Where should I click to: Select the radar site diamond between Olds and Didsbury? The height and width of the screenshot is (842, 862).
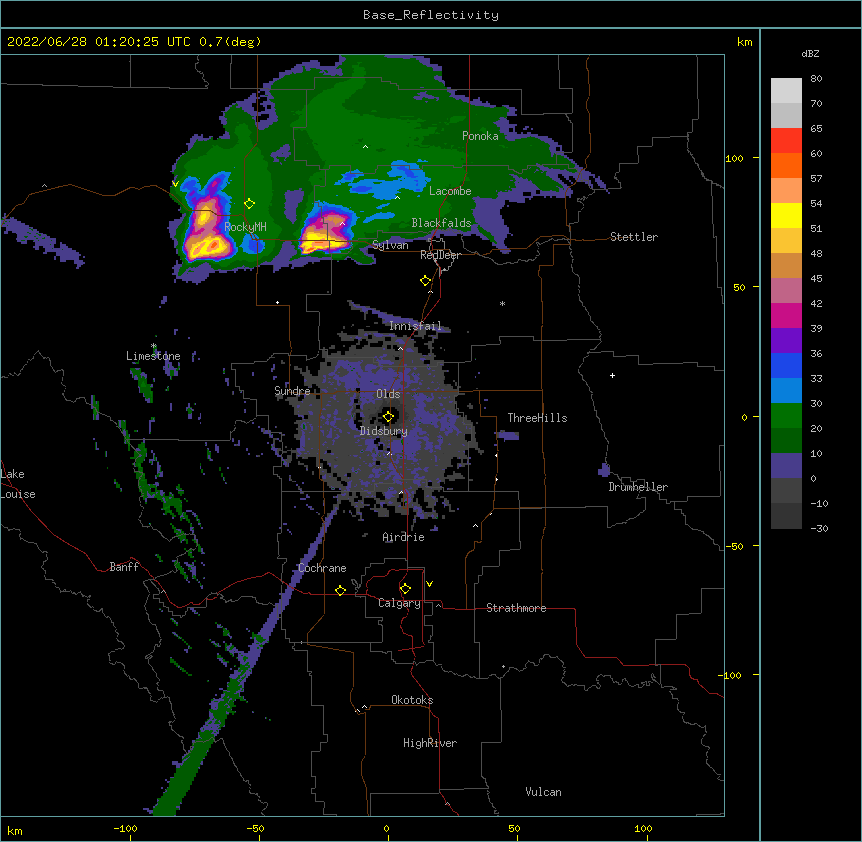pos(389,416)
